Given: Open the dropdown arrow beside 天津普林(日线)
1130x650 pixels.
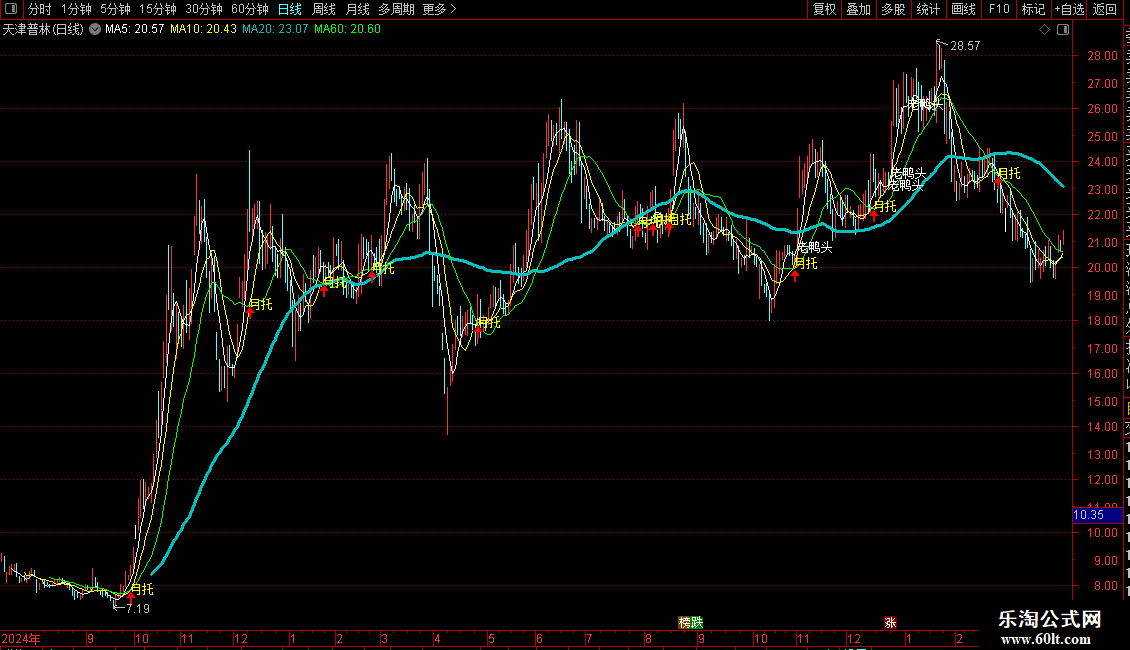Looking at the screenshot, I should [94, 30].
